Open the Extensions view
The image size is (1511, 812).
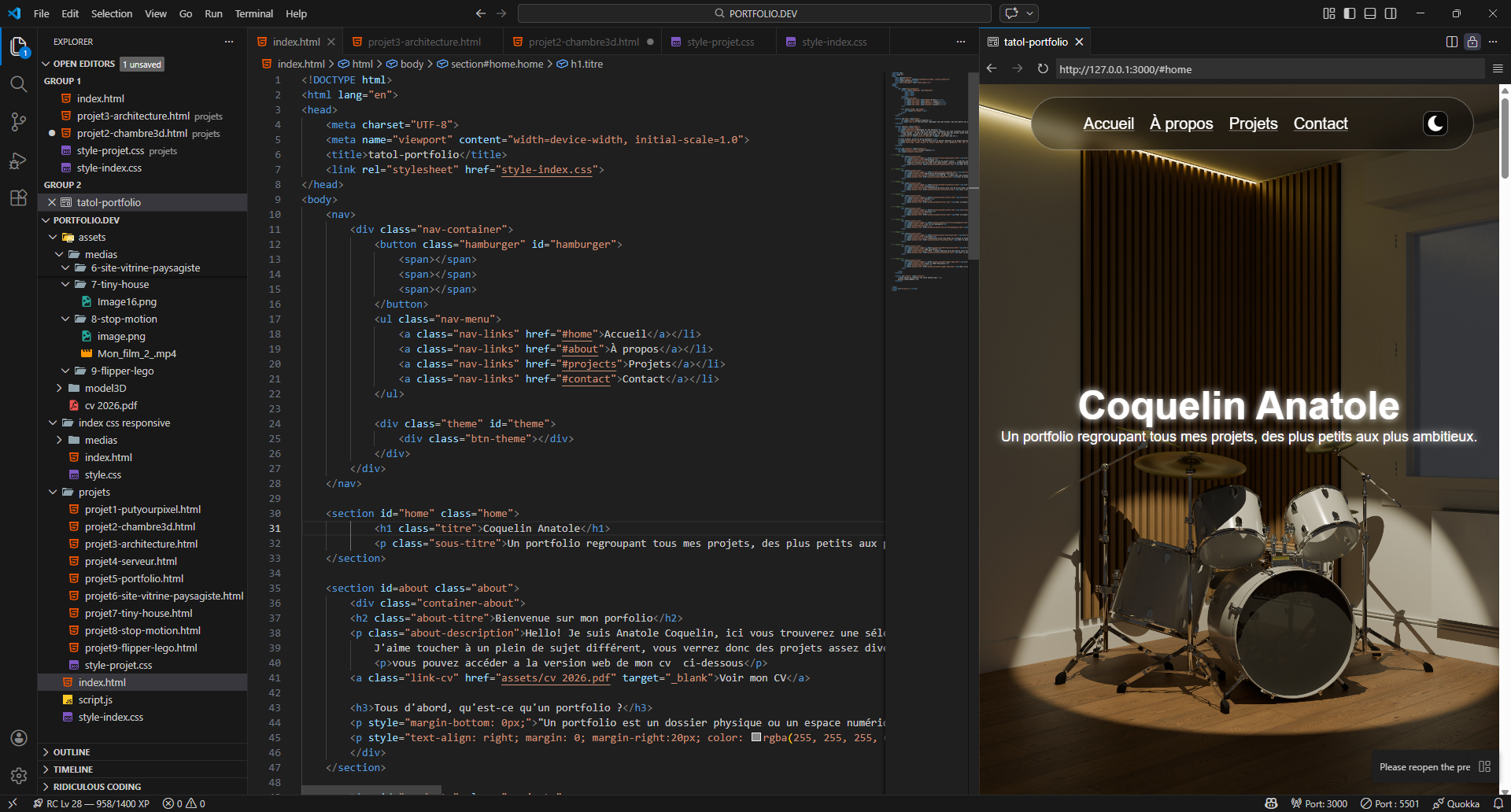tap(19, 198)
